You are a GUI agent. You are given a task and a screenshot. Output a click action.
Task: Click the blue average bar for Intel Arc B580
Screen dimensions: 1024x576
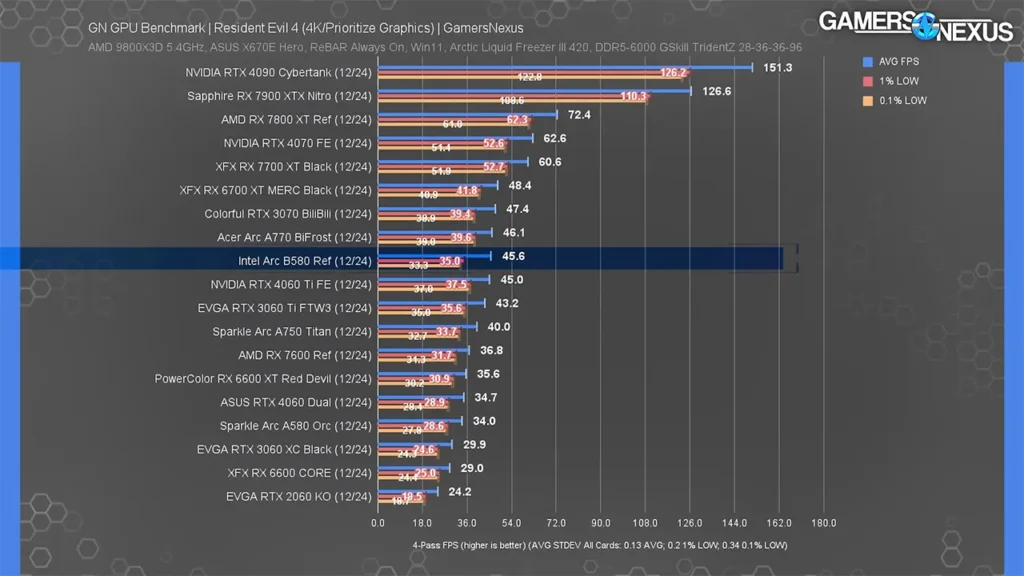tap(434, 256)
